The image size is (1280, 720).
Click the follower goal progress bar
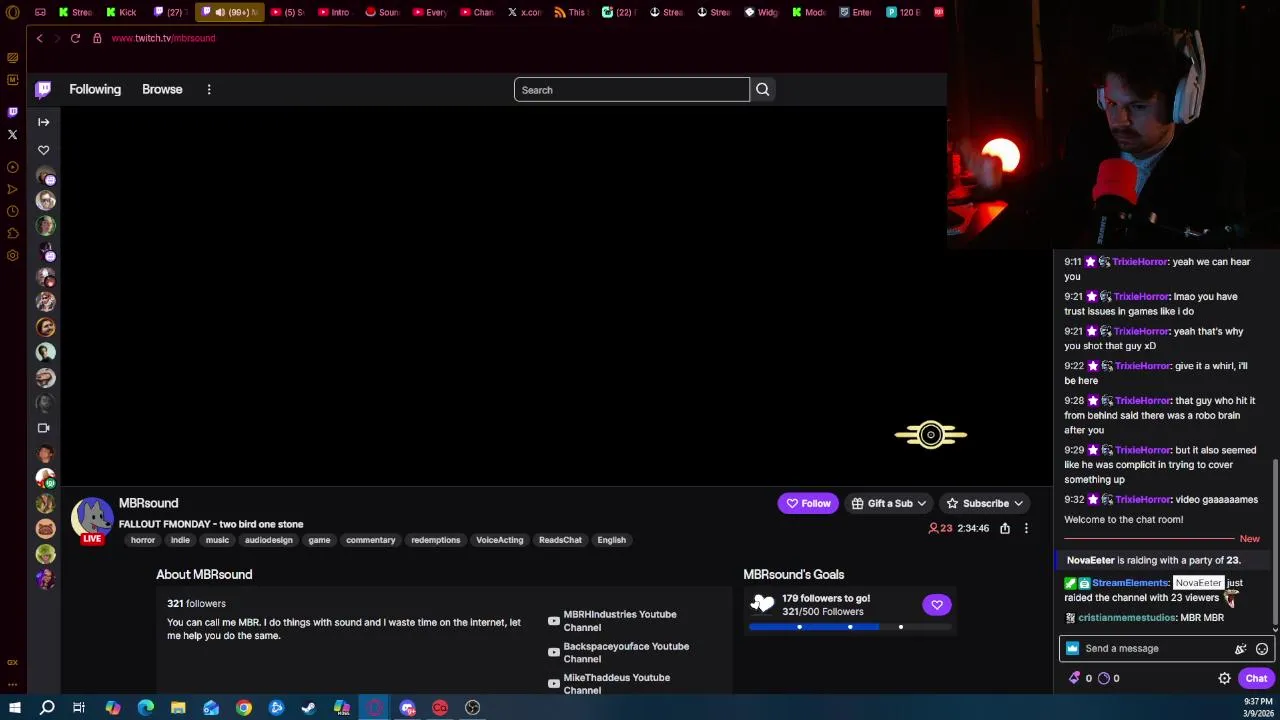pos(849,627)
